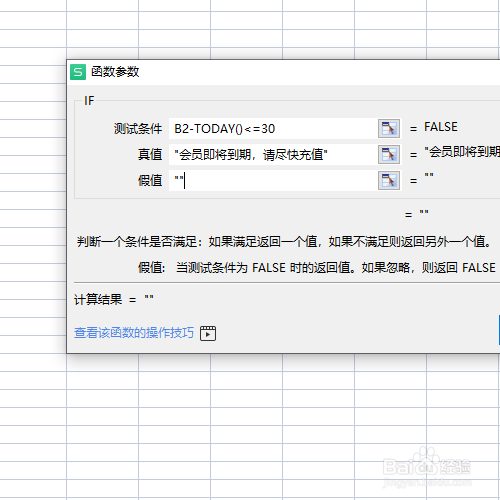Focus the 真值 input field
The width and height of the screenshot is (500, 500).
click(x=273, y=155)
